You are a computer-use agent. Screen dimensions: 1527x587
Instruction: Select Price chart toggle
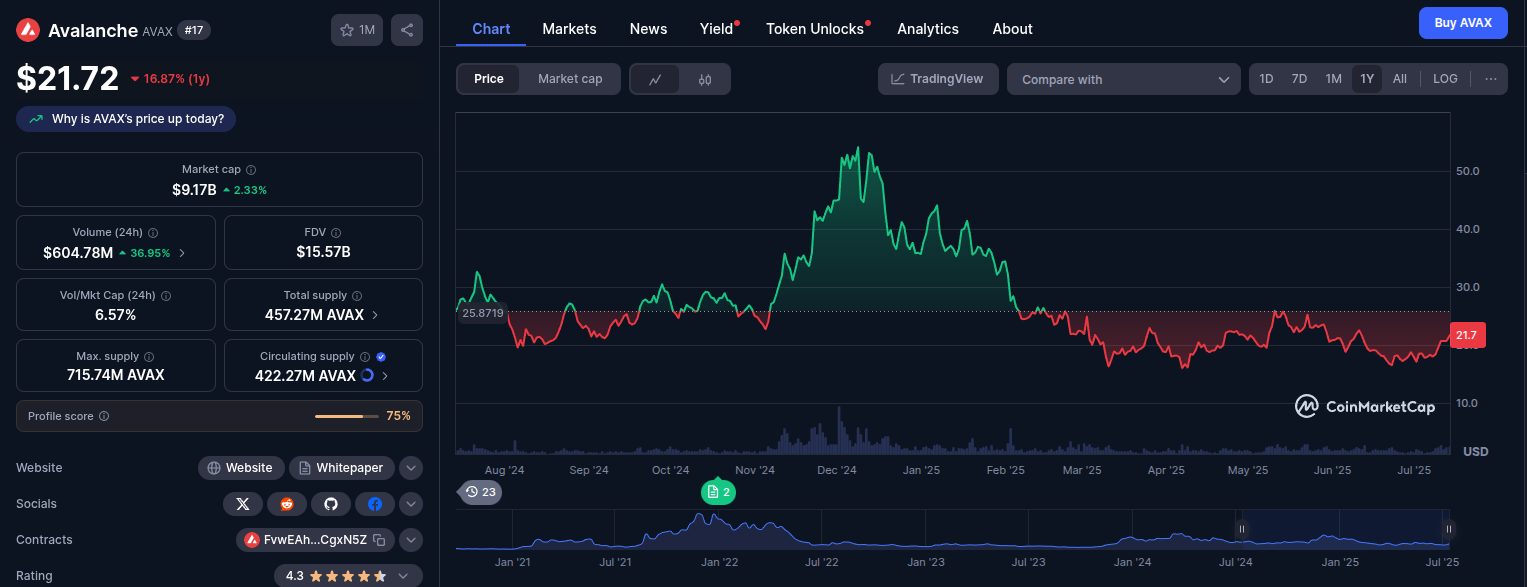(x=489, y=79)
